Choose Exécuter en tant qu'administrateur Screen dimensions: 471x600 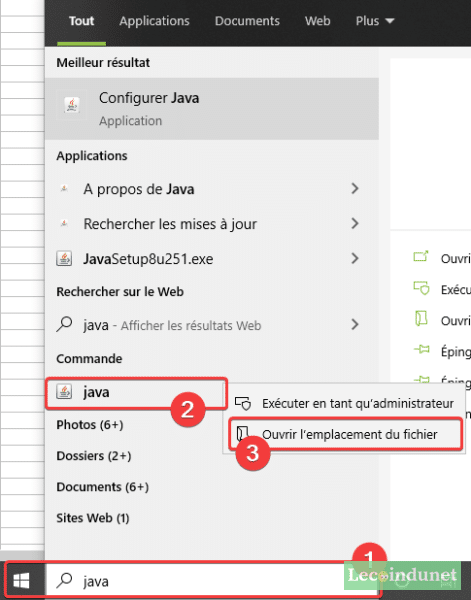[344, 403]
